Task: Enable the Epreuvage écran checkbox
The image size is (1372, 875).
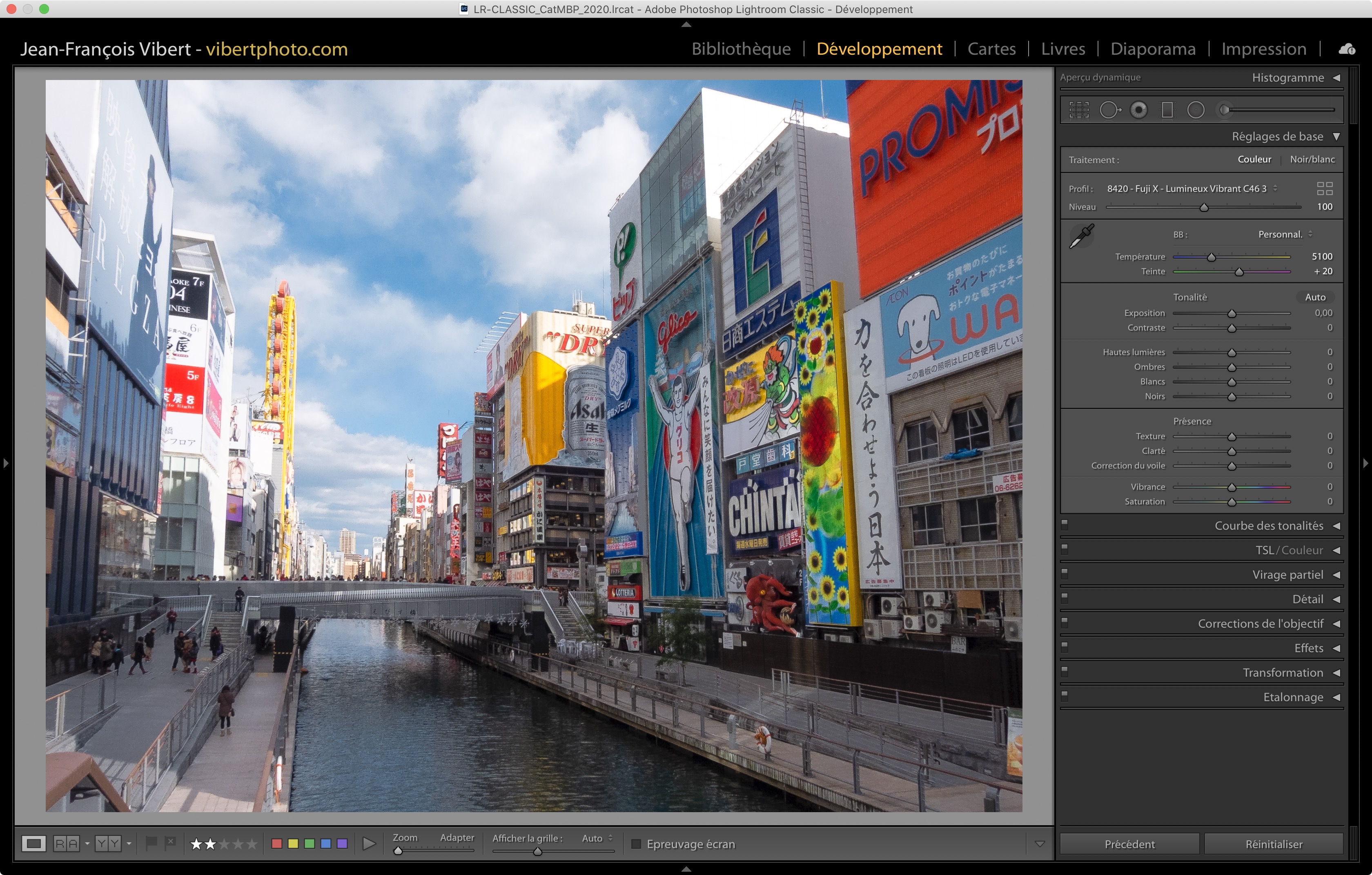Action: tap(637, 844)
